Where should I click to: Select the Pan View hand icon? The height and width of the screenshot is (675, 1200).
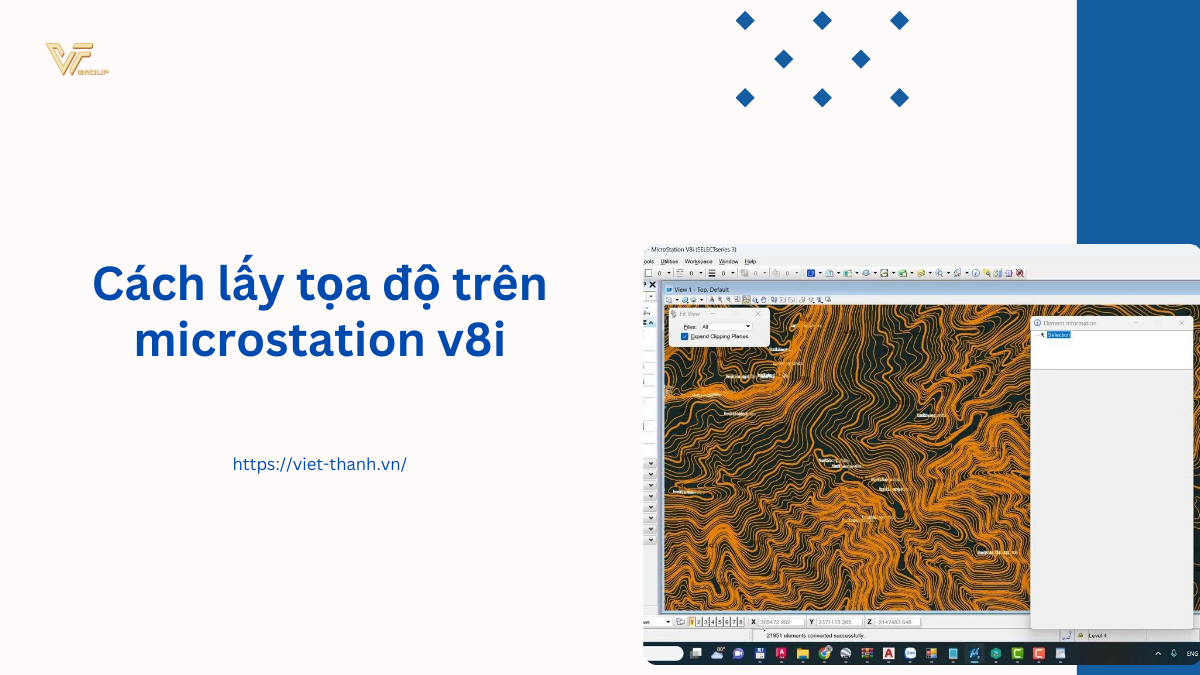pyautogui.click(x=763, y=300)
